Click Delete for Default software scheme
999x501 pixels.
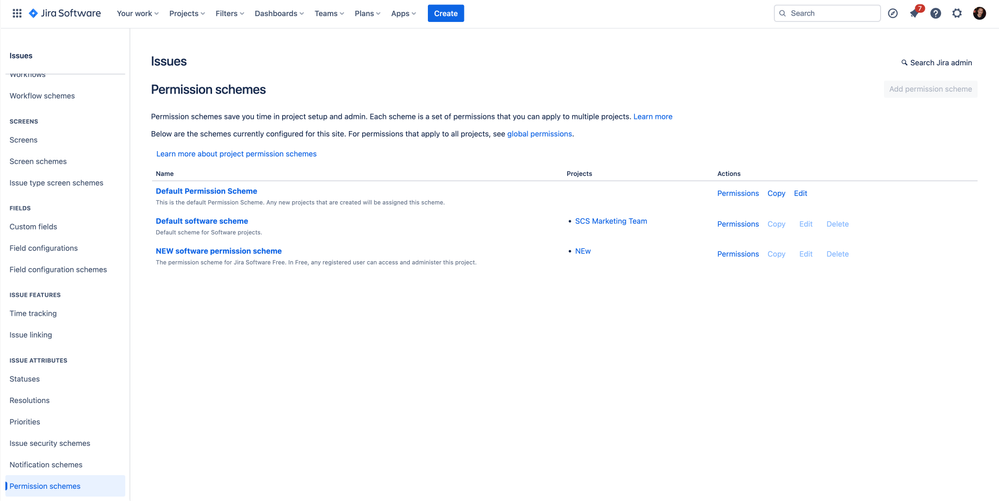tap(838, 224)
